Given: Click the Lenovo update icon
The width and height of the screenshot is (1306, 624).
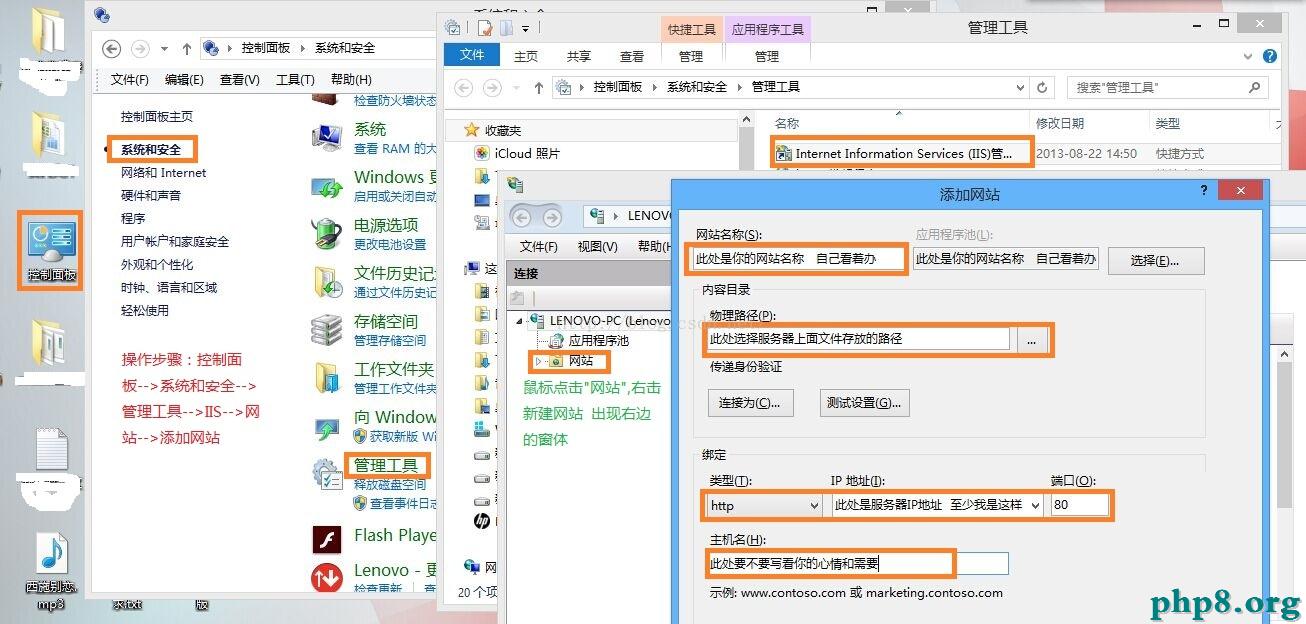Looking at the screenshot, I should (328, 578).
